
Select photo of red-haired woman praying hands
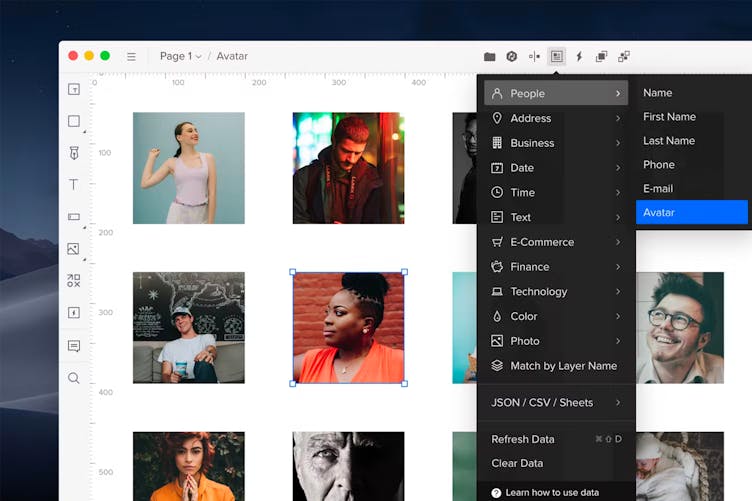tap(188, 466)
